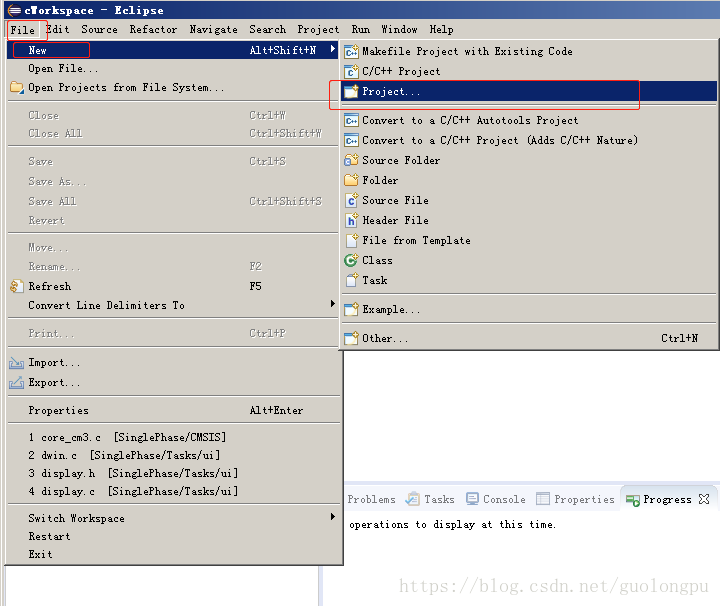Expand the New submenu arrow
This screenshot has width=720, height=606.
(333, 50)
